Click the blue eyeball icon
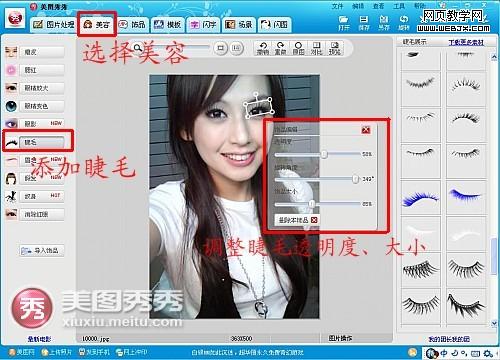500x360 pixels. point(11,106)
